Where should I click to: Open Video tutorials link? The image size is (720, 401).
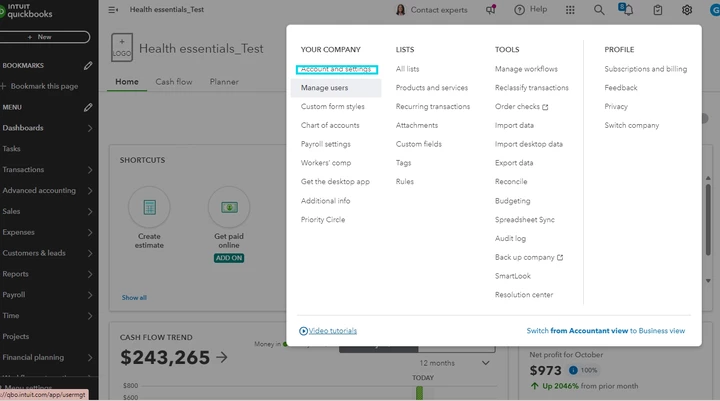click(x=332, y=331)
